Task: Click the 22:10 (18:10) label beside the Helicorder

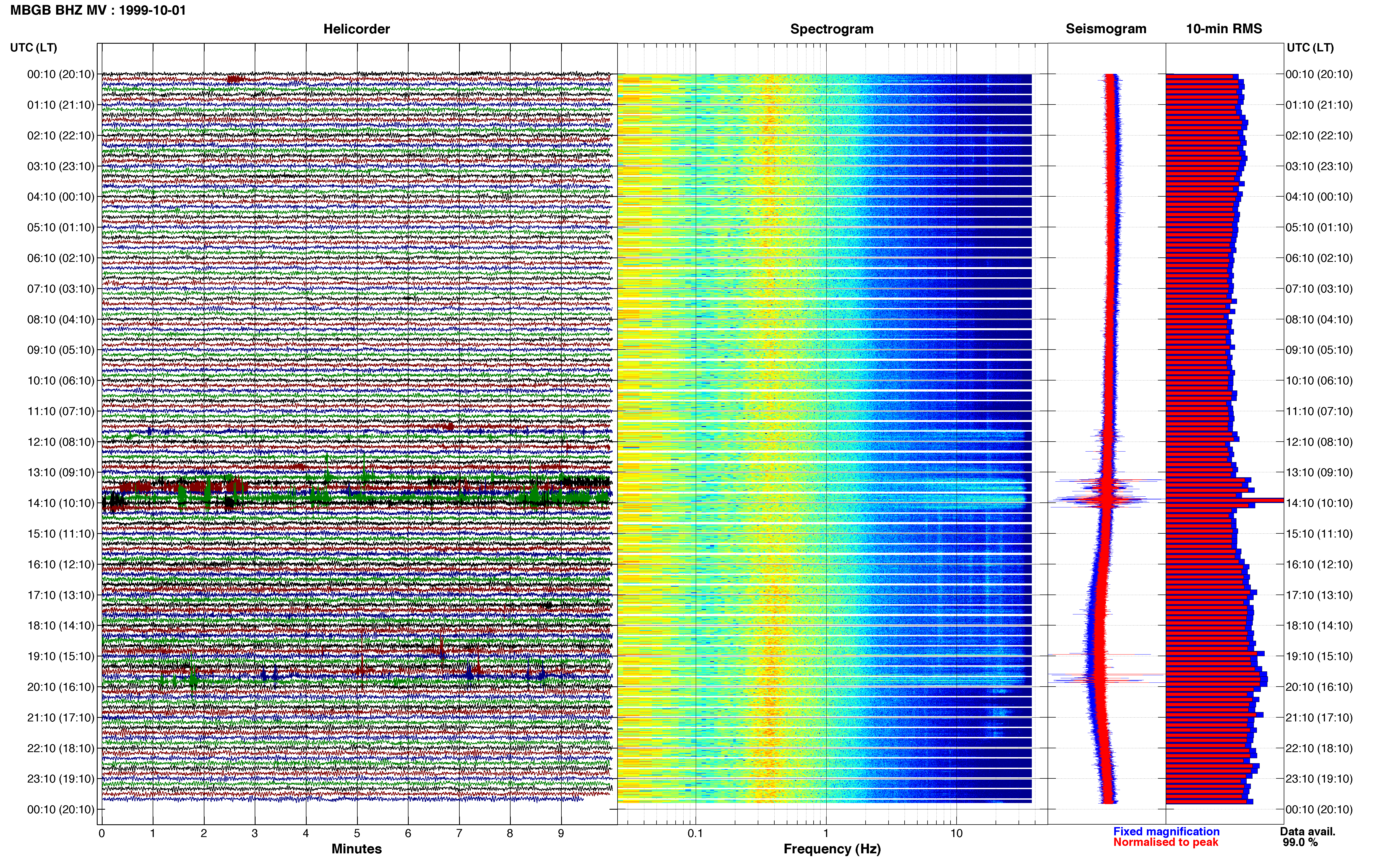Action: click(x=61, y=748)
